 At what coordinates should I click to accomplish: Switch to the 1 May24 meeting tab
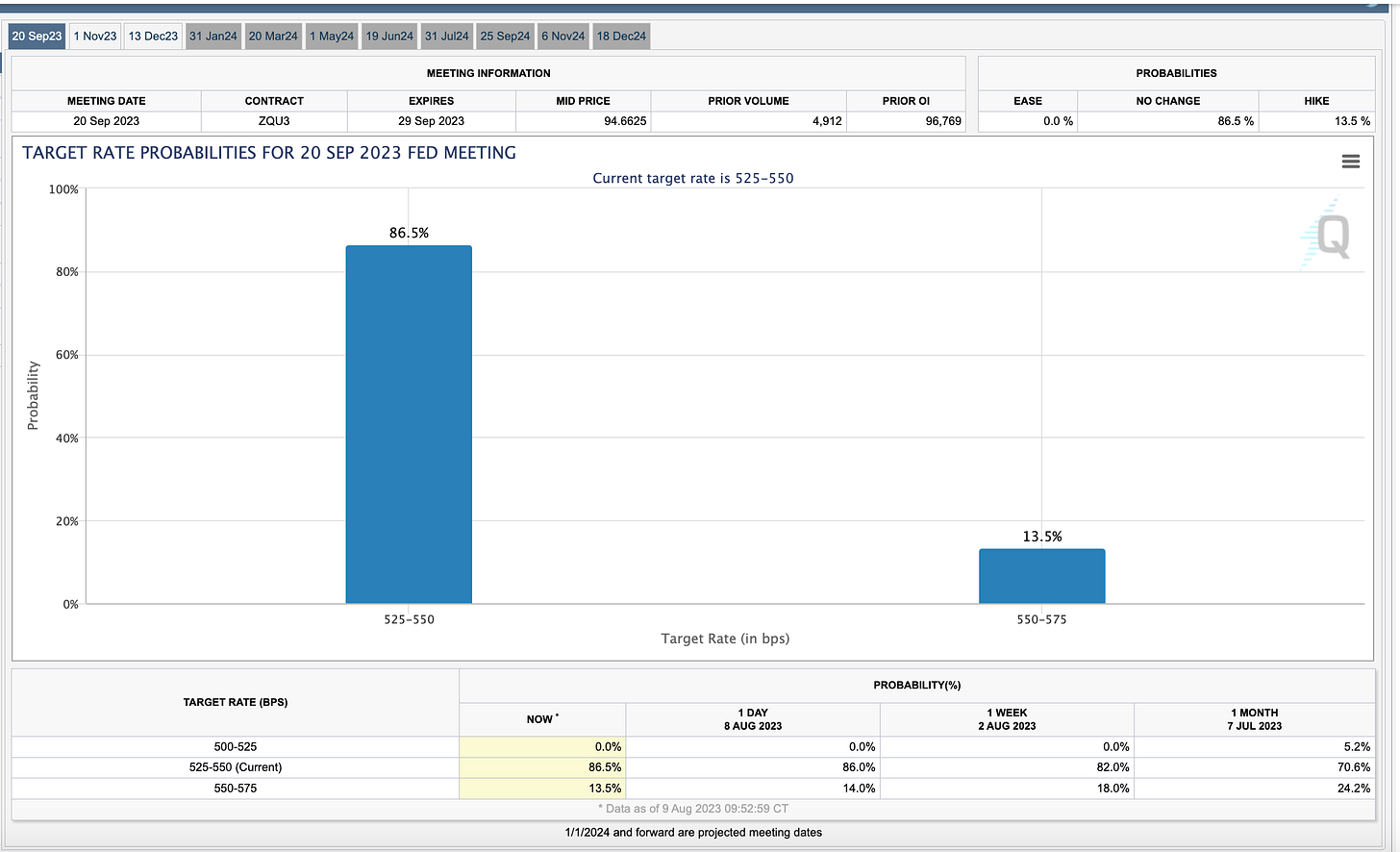tap(331, 36)
